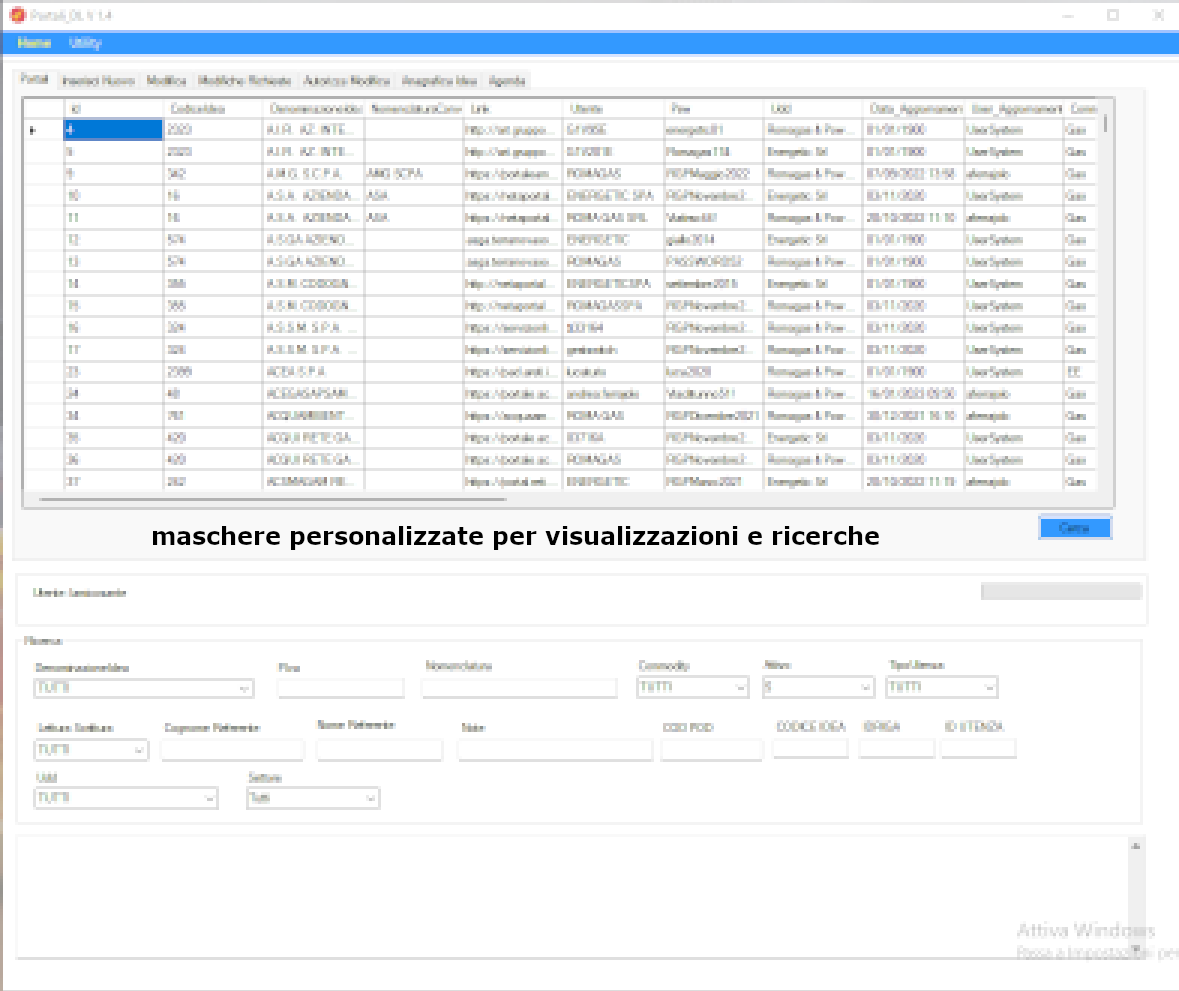1179x991 pixels.
Task: Click into the Note filter field
Action: 555,749
